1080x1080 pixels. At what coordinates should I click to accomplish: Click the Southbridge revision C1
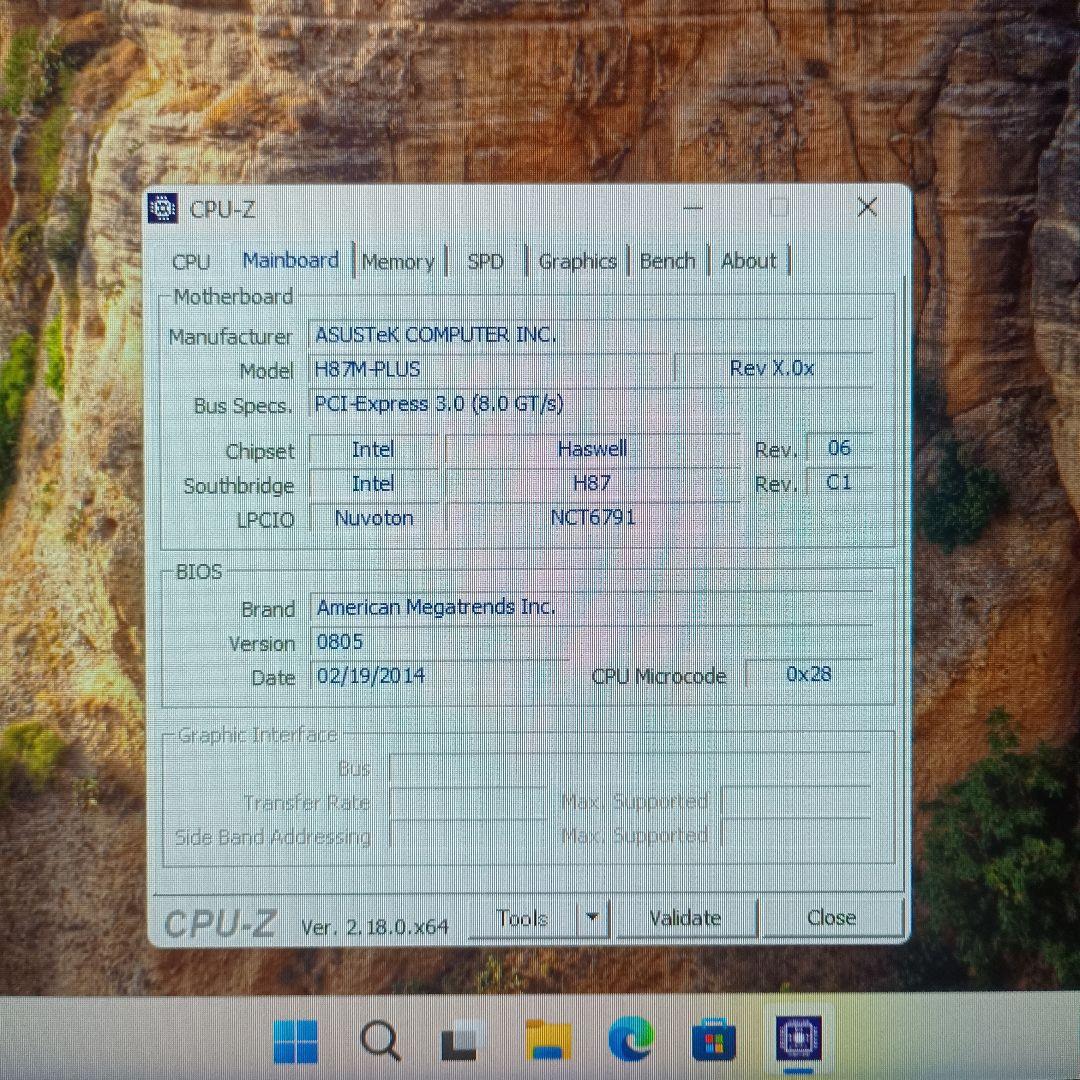[840, 482]
